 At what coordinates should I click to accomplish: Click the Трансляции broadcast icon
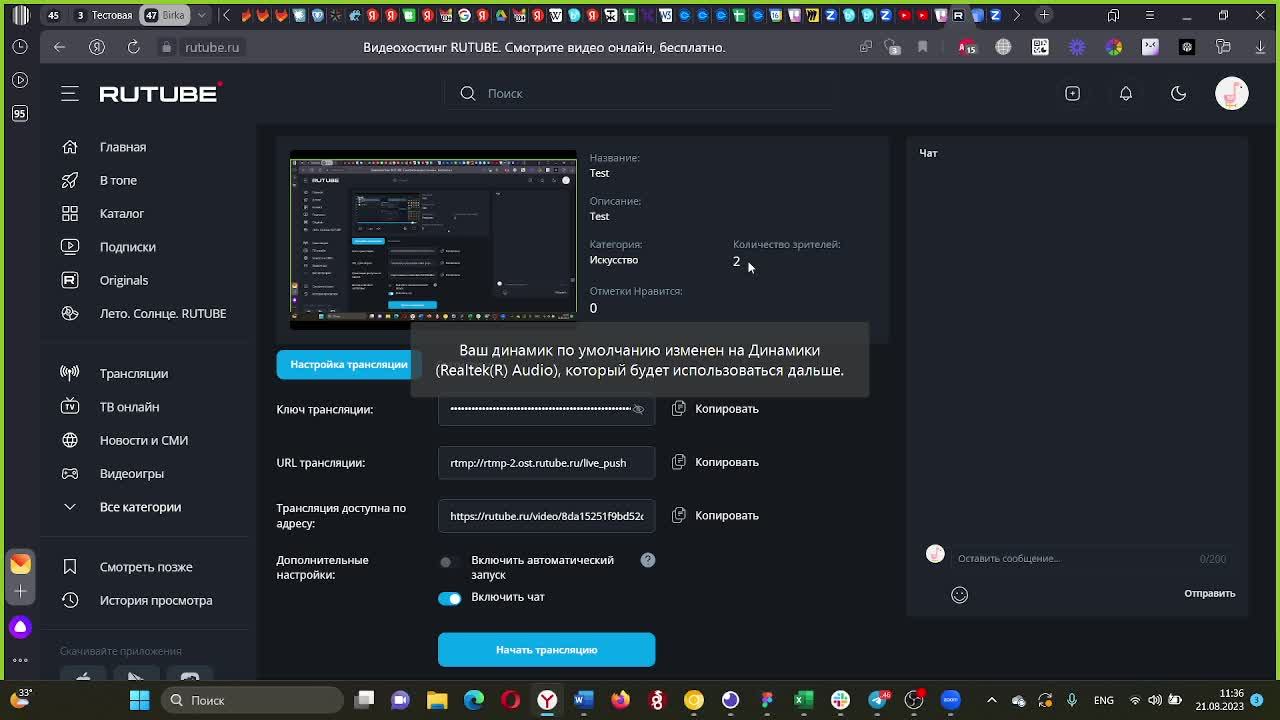(70, 373)
